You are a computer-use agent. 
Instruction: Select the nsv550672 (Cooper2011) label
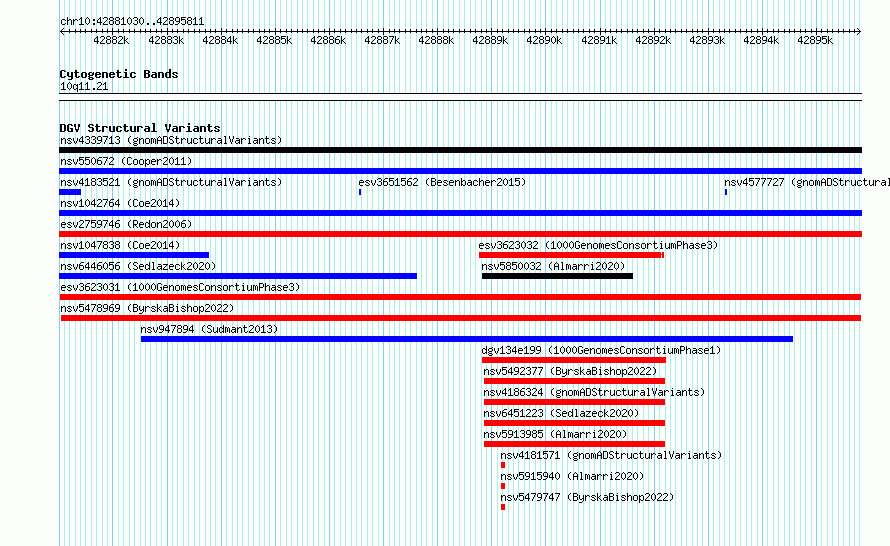point(126,161)
